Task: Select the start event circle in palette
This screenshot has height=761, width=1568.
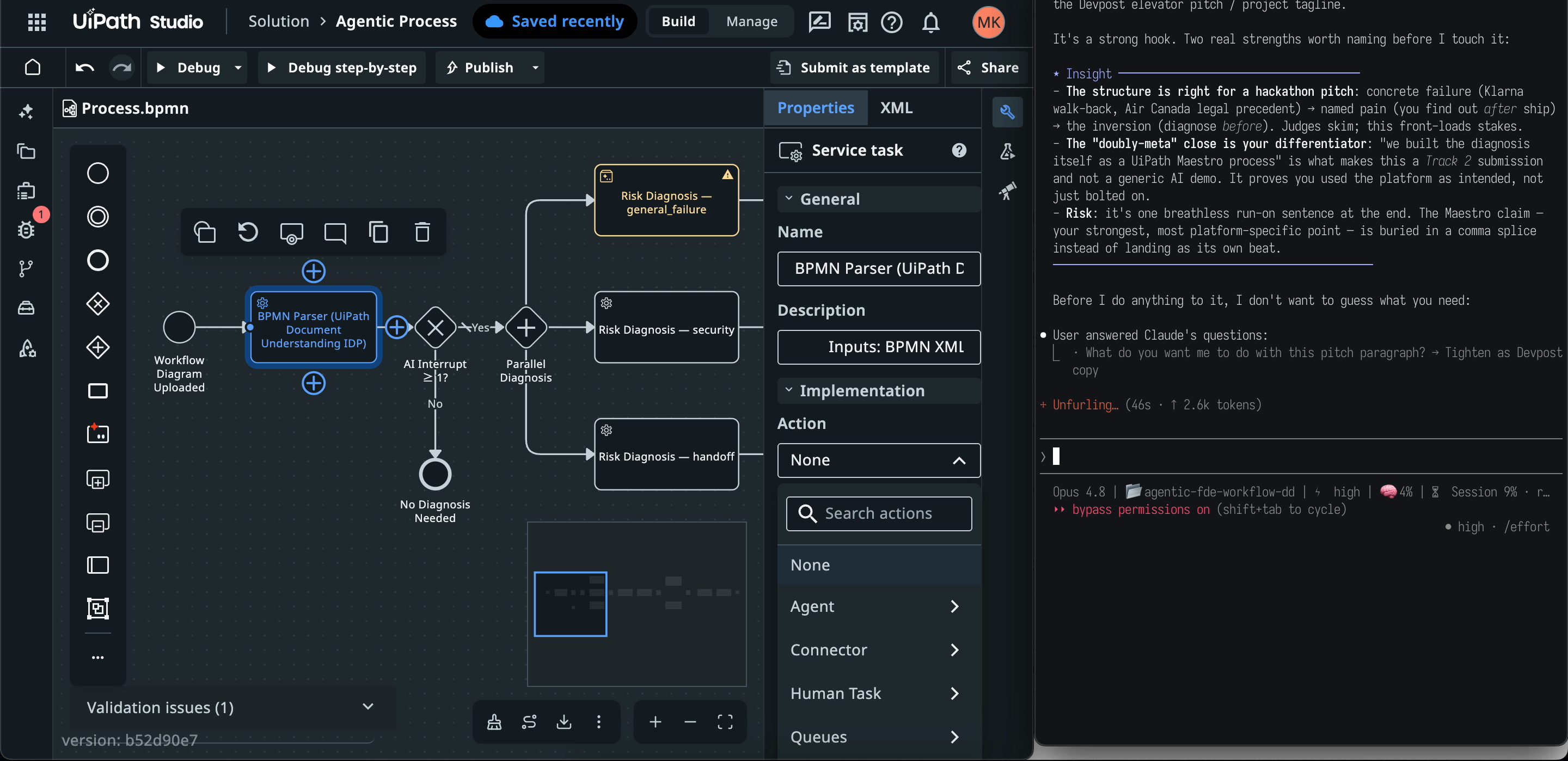Action: pyautogui.click(x=98, y=173)
